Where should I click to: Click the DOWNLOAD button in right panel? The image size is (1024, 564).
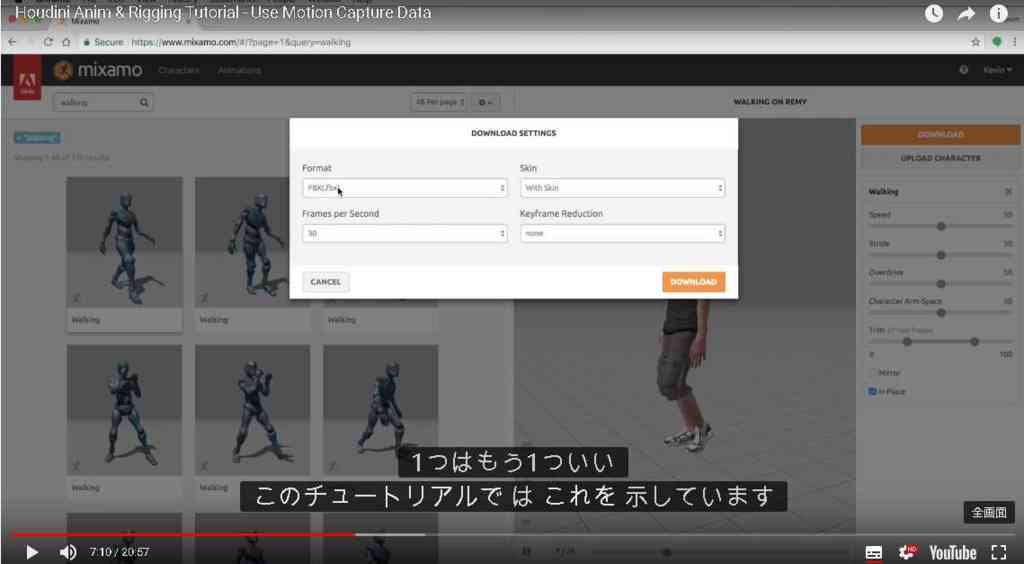point(940,134)
